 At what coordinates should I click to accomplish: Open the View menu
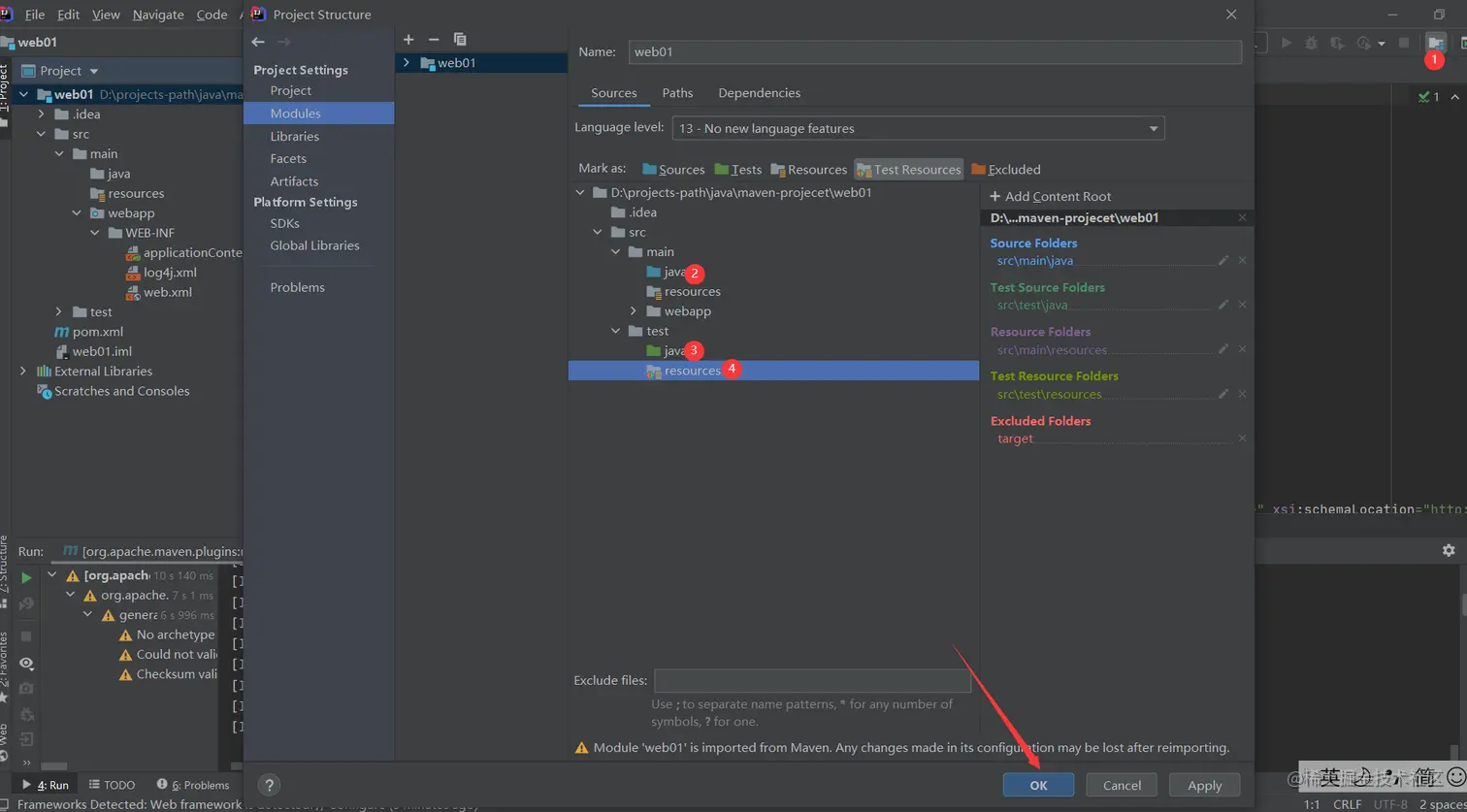click(x=105, y=15)
